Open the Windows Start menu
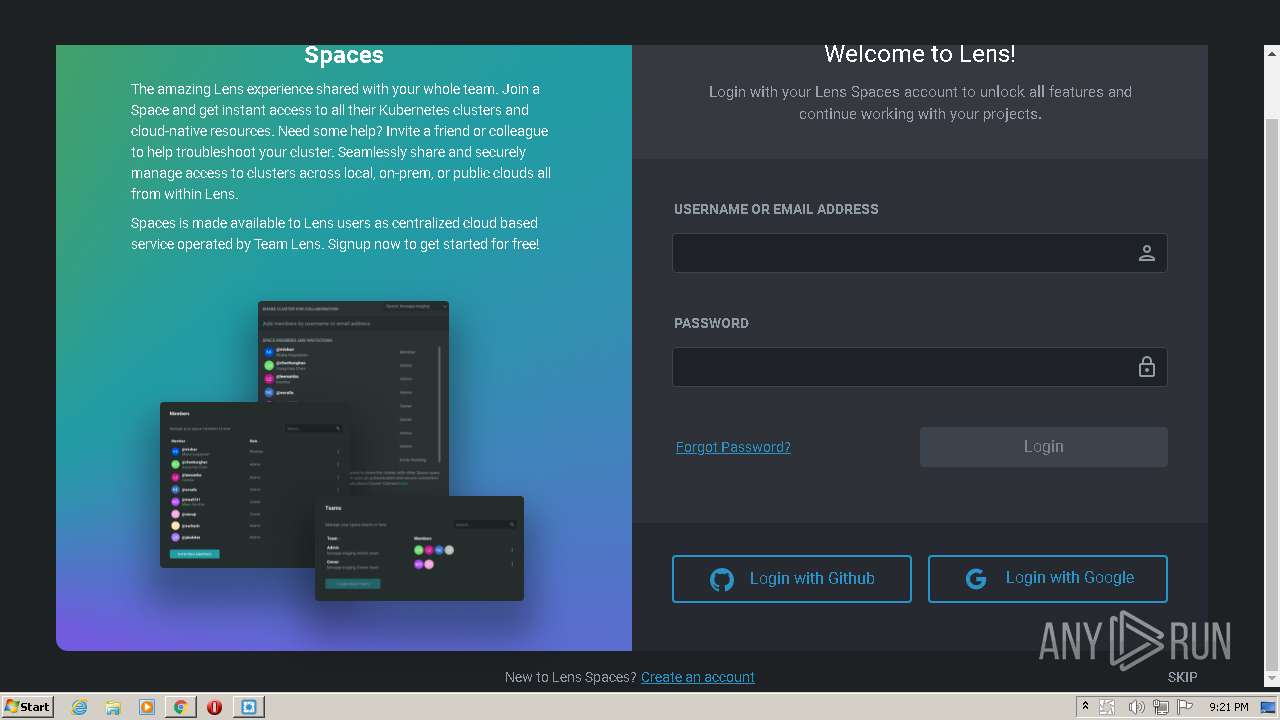 click(x=27, y=706)
